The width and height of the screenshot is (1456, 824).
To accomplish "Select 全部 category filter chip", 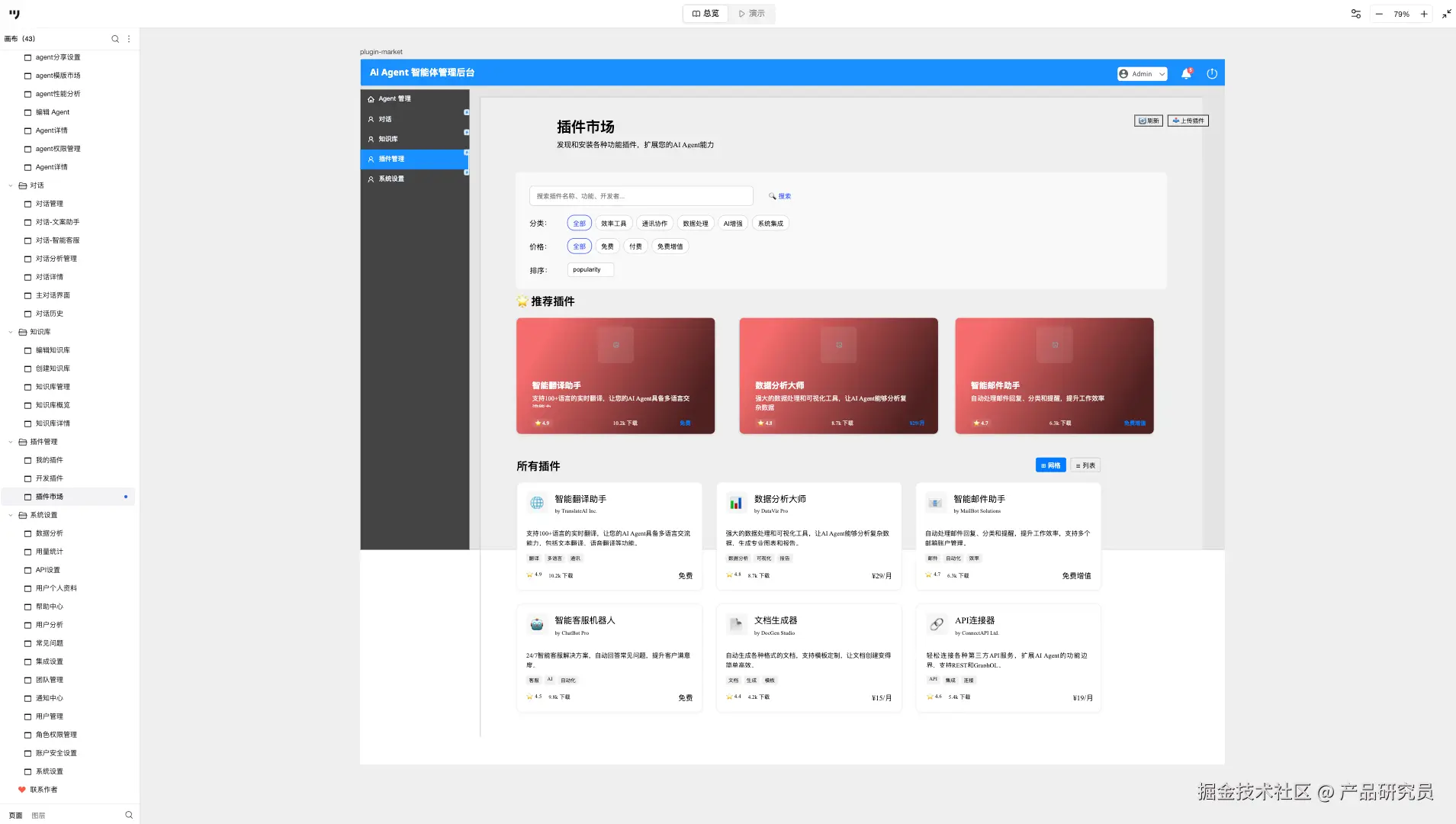I will [580, 224].
